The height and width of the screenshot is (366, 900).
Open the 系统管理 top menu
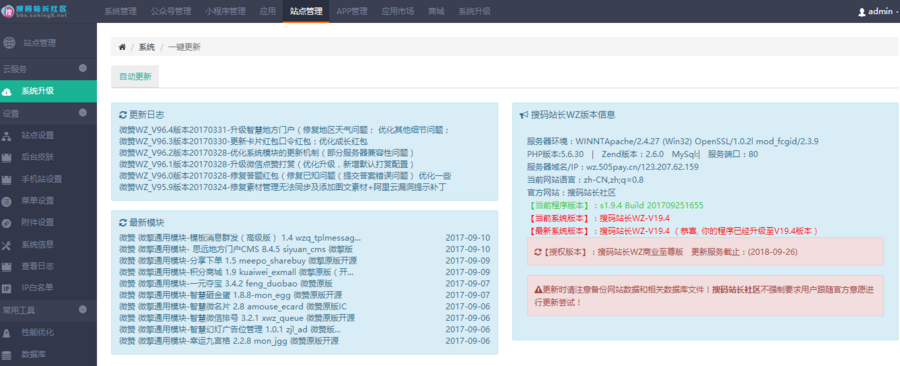pyautogui.click(x=121, y=11)
